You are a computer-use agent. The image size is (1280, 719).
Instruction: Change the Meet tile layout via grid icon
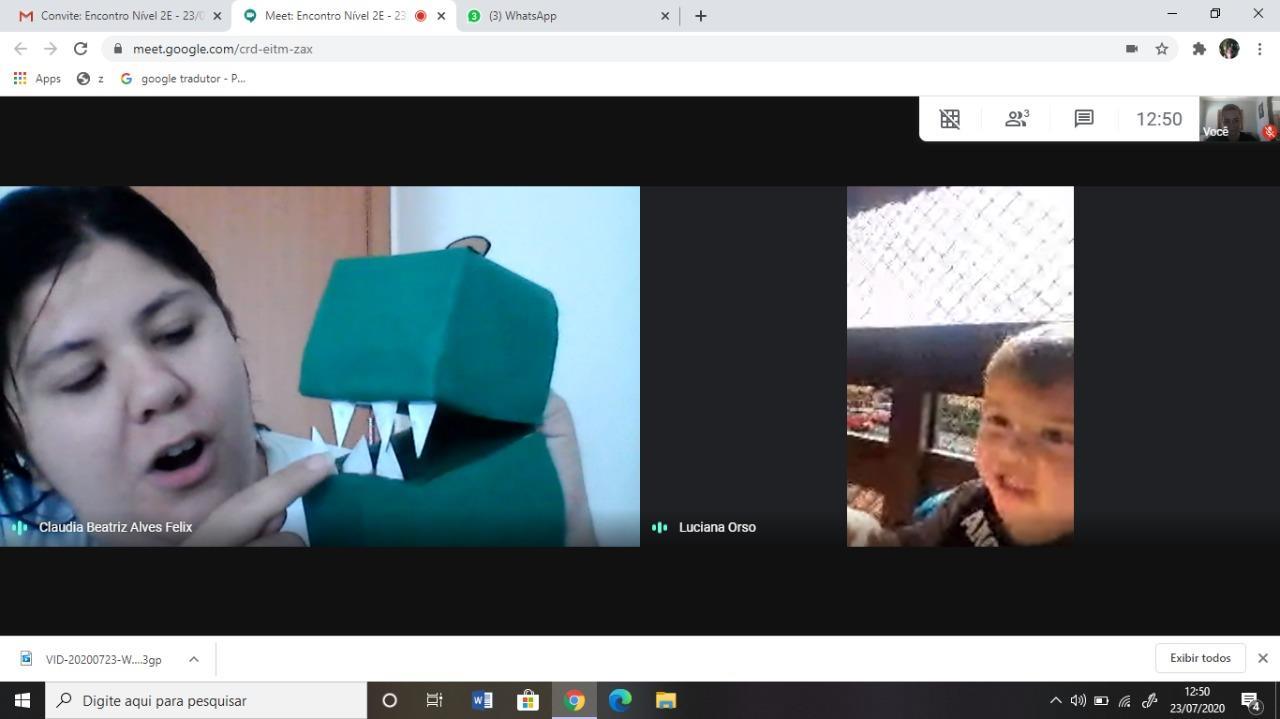[949, 119]
